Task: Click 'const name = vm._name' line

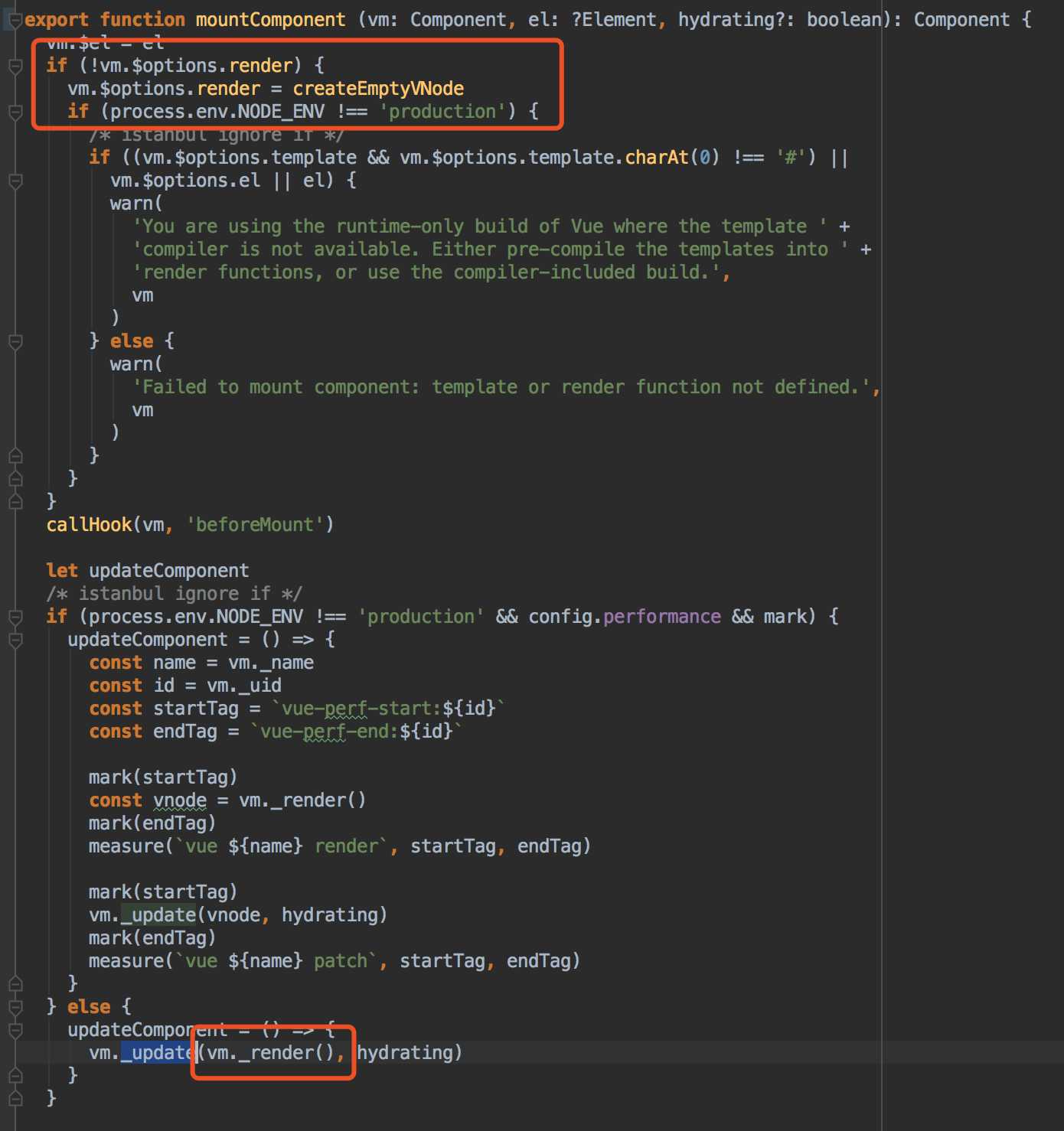Action: point(201,663)
